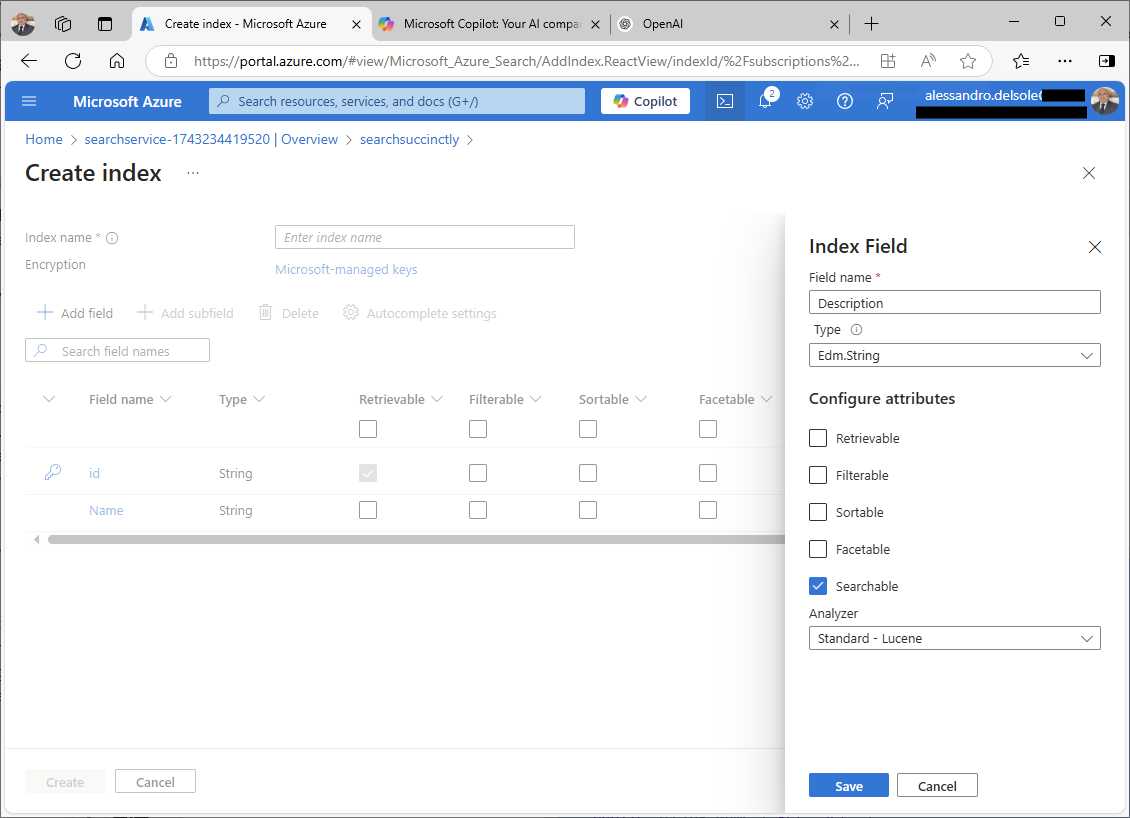Image resolution: width=1130 pixels, height=818 pixels.
Task: Click the Enter index name field
Action: point(424,237)
